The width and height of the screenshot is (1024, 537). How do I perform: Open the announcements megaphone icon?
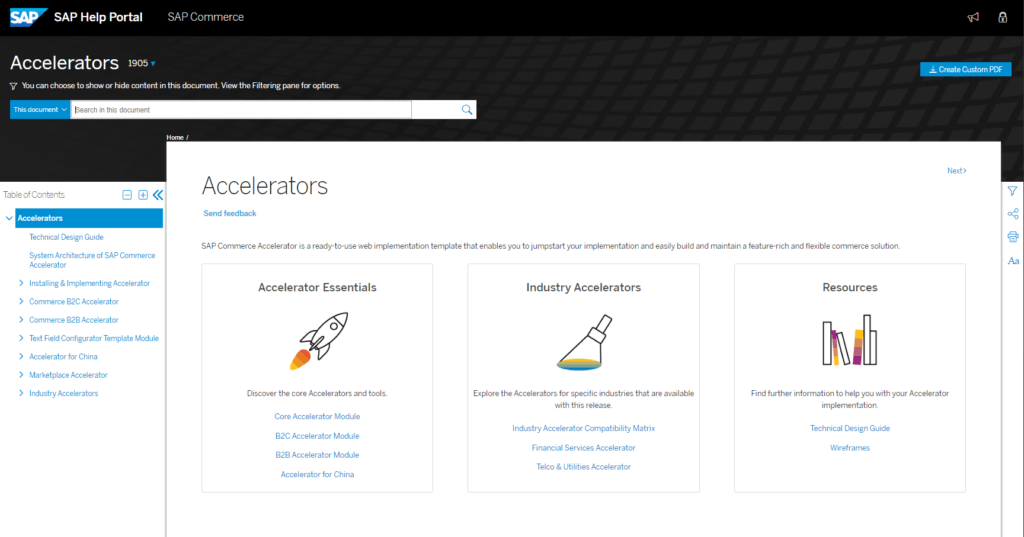[x=973, y=18]
